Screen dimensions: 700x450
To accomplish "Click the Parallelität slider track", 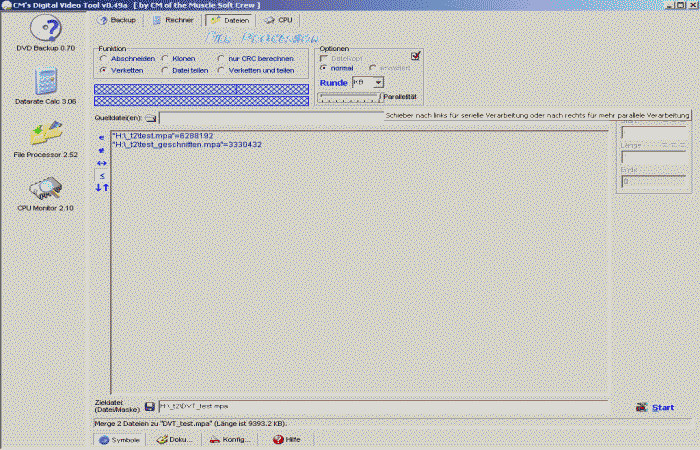I will [347, 97].
